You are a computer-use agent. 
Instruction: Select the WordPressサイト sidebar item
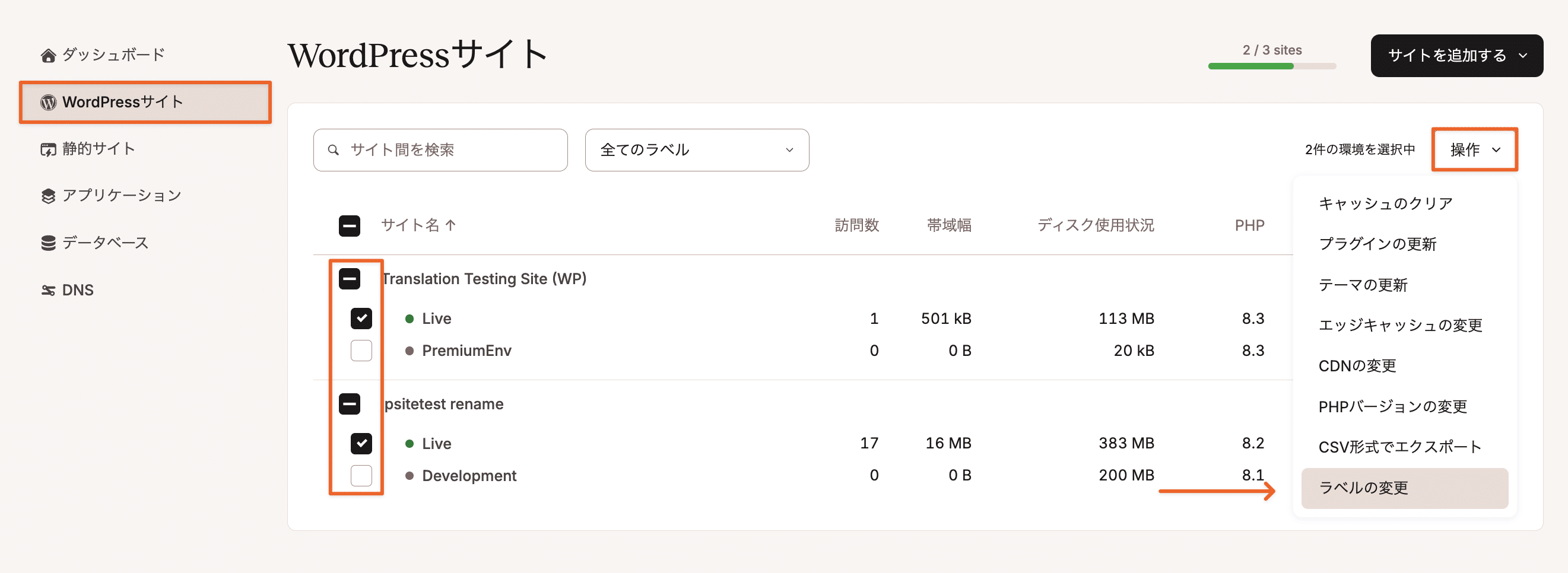[121, 102]
